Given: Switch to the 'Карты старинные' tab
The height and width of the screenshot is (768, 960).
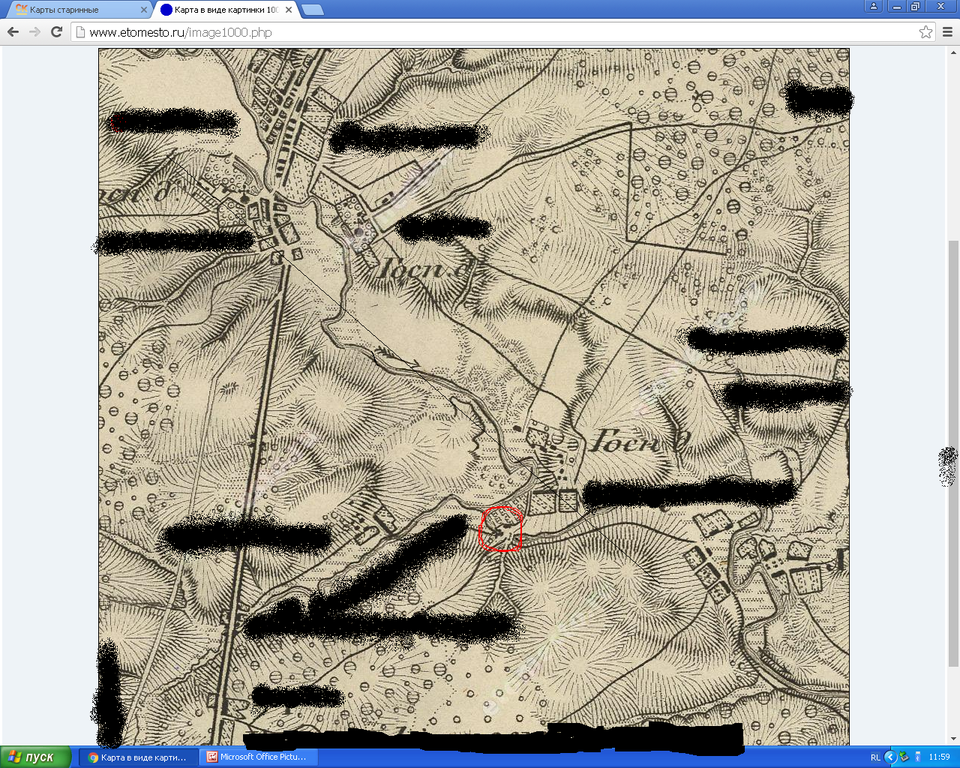Looking at the screenshot, I should pyautogui.click(x=70, y=10).
